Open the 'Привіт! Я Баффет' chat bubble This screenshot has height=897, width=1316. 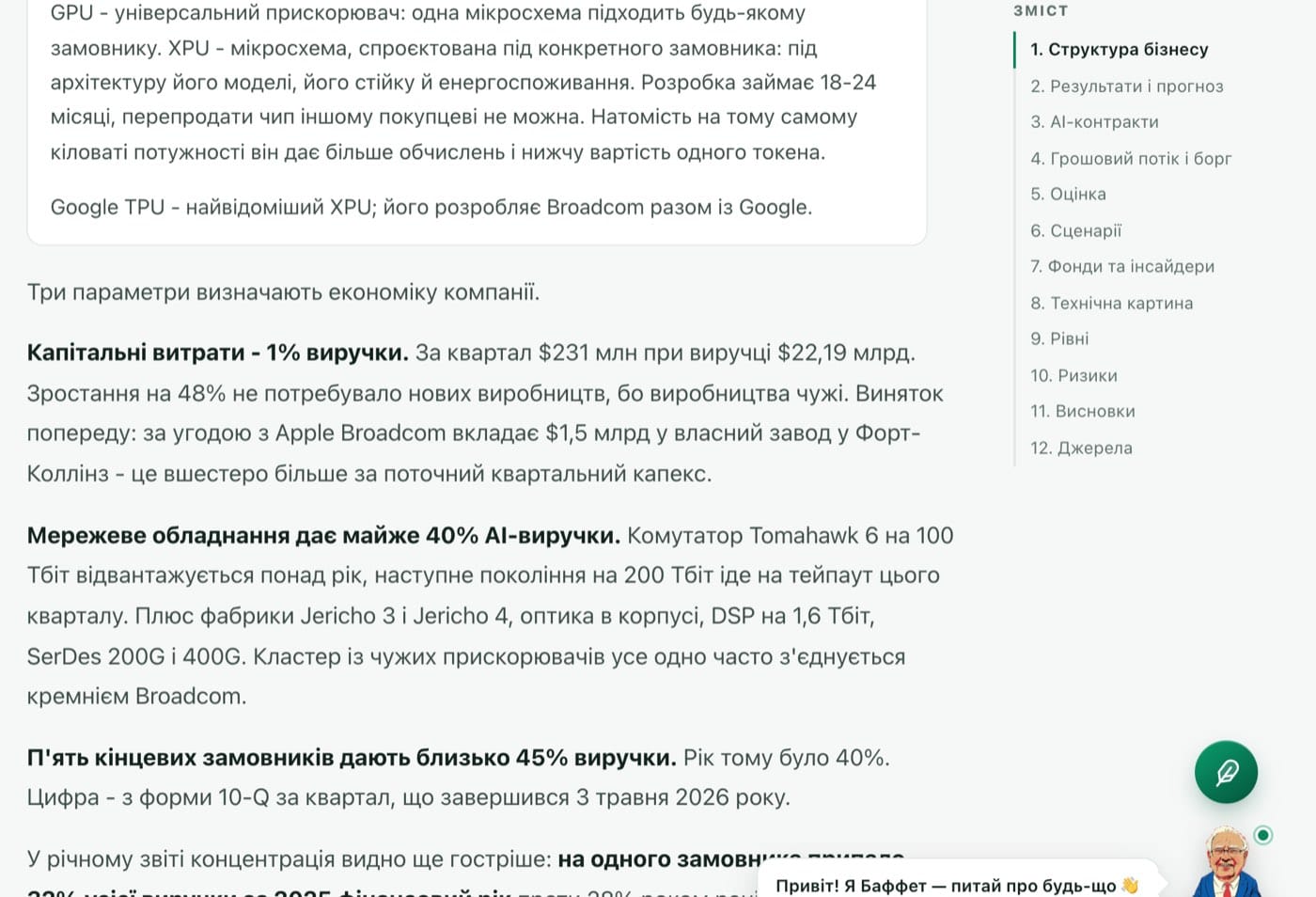pos(957,885)
